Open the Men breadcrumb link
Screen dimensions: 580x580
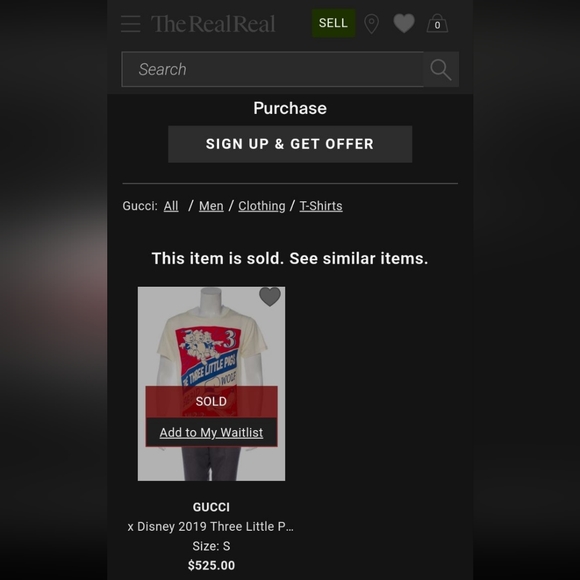click(x=211, y=206)
